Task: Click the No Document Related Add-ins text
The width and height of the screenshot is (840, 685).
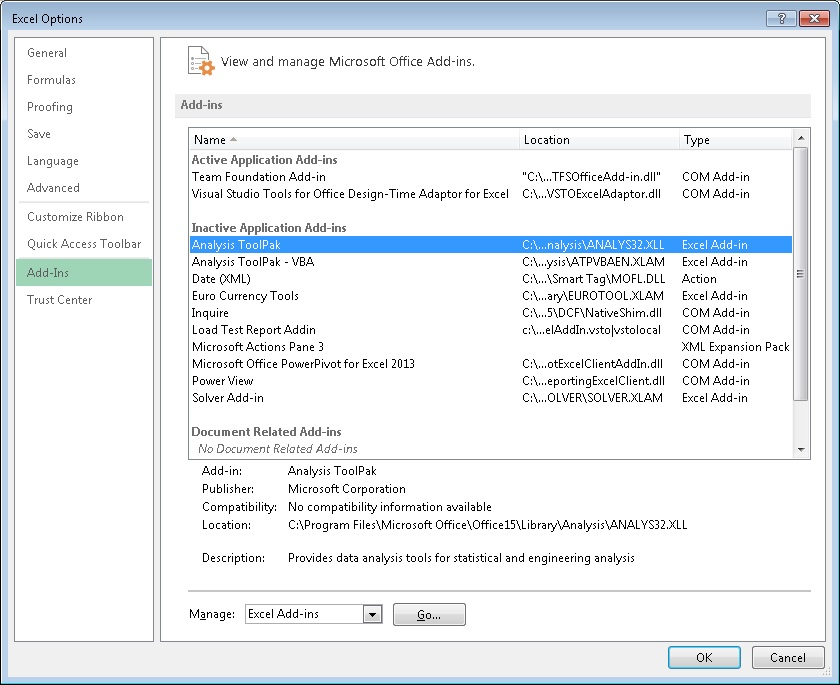Action: [x=278, y=449]
